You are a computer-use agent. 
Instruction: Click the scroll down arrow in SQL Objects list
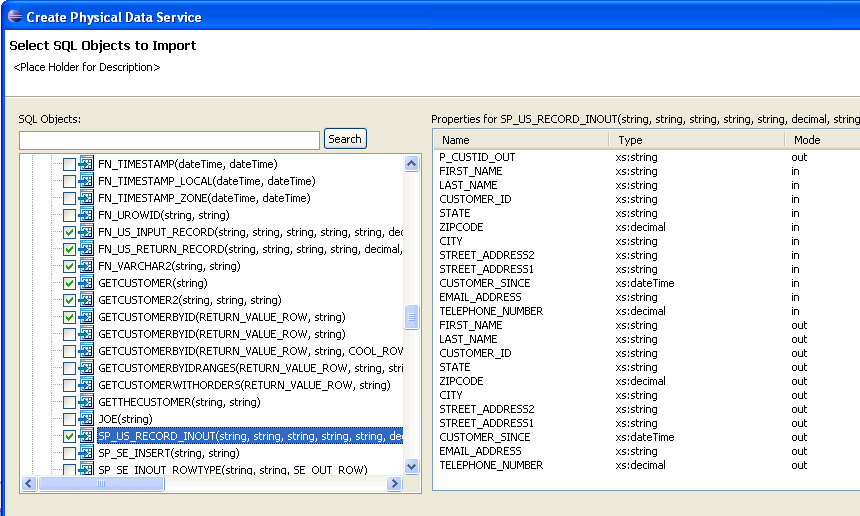pyautogui.click(x=411, y=467)
